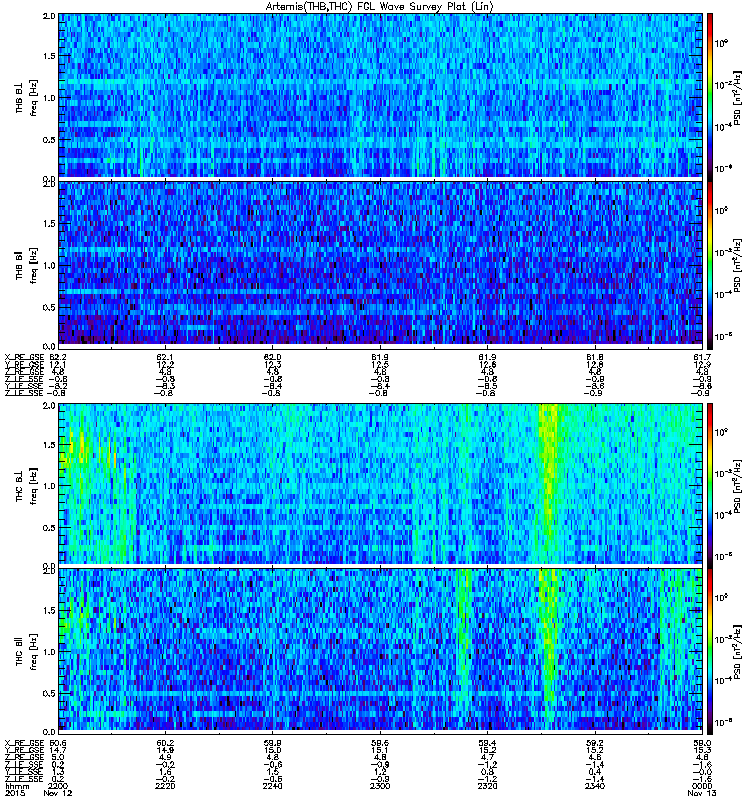
Task: Click the THB X_RE_GSE 62.2 position value
Action: pos(58,357)
